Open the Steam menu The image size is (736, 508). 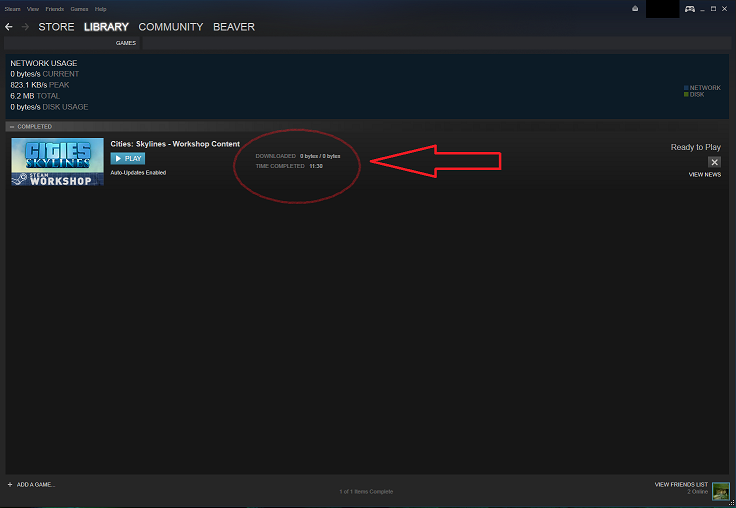point(12,9)
